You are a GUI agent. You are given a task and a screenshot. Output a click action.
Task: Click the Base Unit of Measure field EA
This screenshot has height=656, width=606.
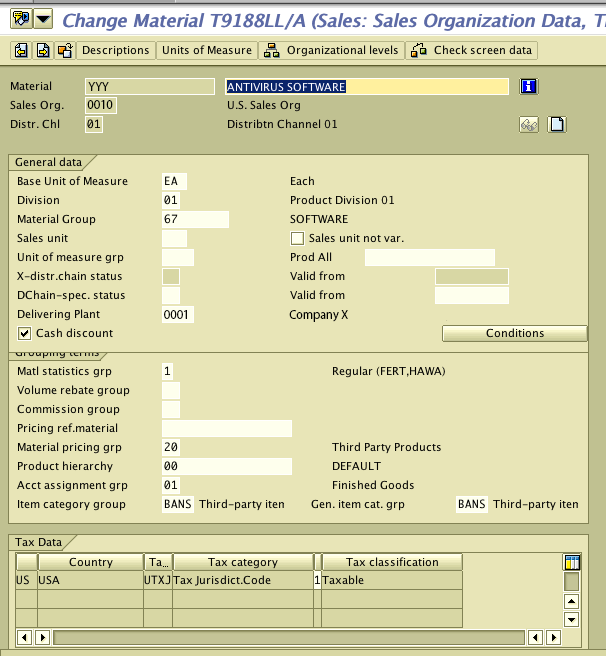[x=174, y=181]
